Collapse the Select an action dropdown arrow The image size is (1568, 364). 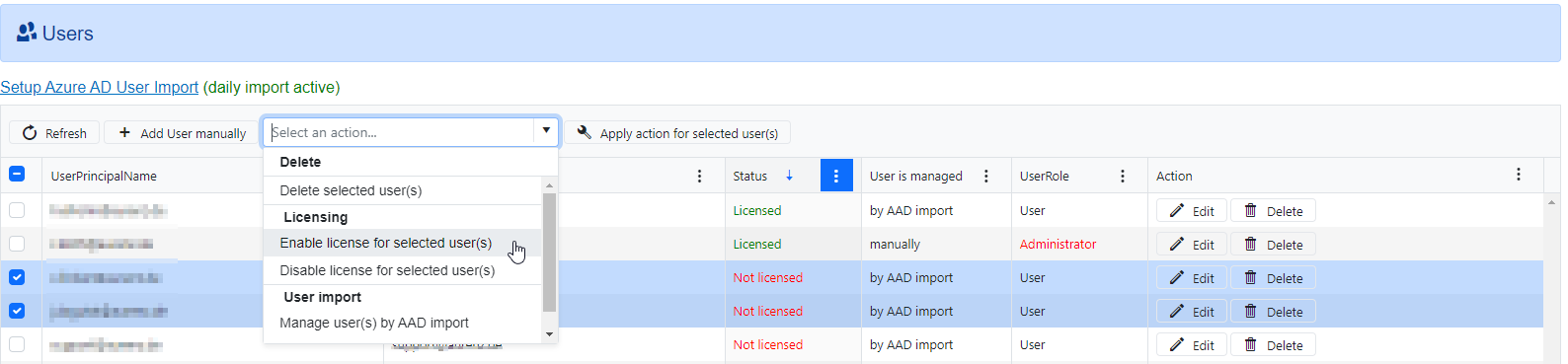tap(546, 131)
